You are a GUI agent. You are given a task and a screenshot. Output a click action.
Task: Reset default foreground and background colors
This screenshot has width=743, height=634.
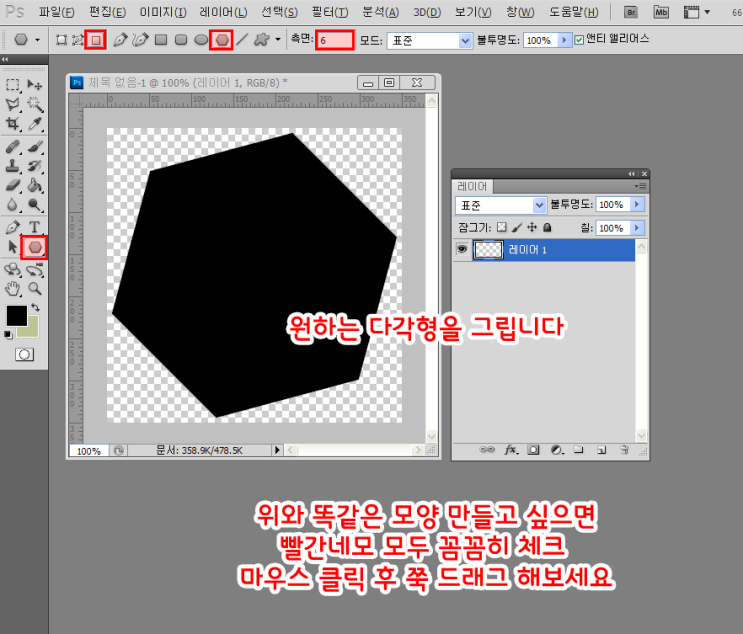8,335
